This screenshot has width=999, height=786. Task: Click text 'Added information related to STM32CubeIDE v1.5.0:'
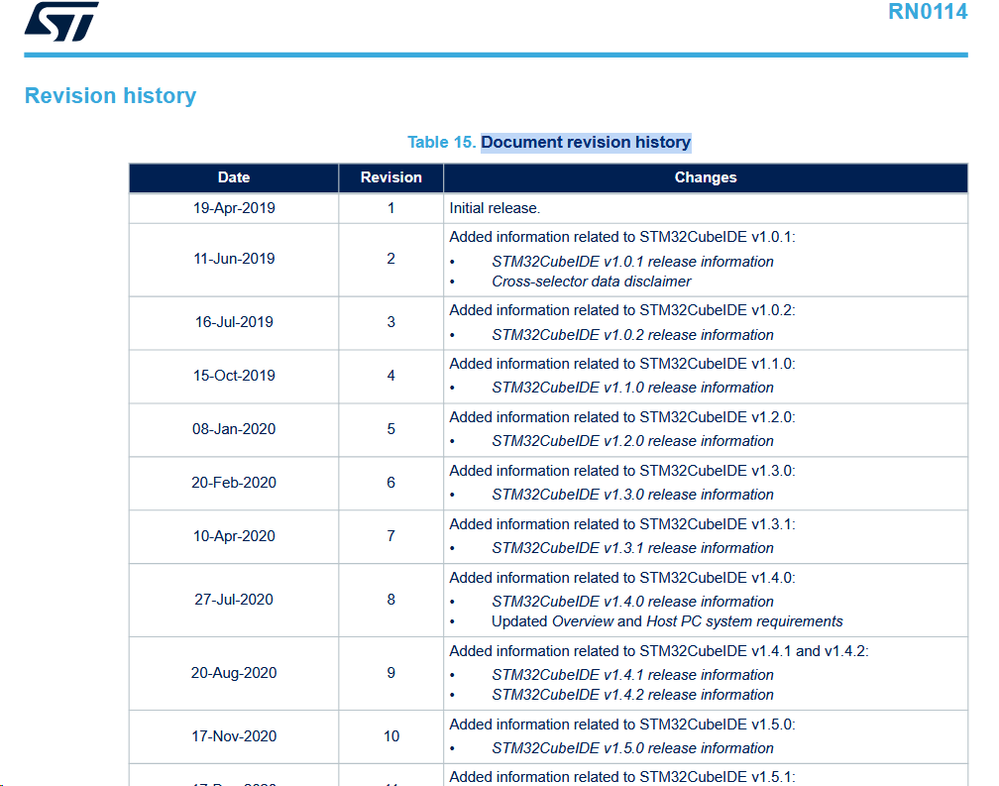coord(622,724)
